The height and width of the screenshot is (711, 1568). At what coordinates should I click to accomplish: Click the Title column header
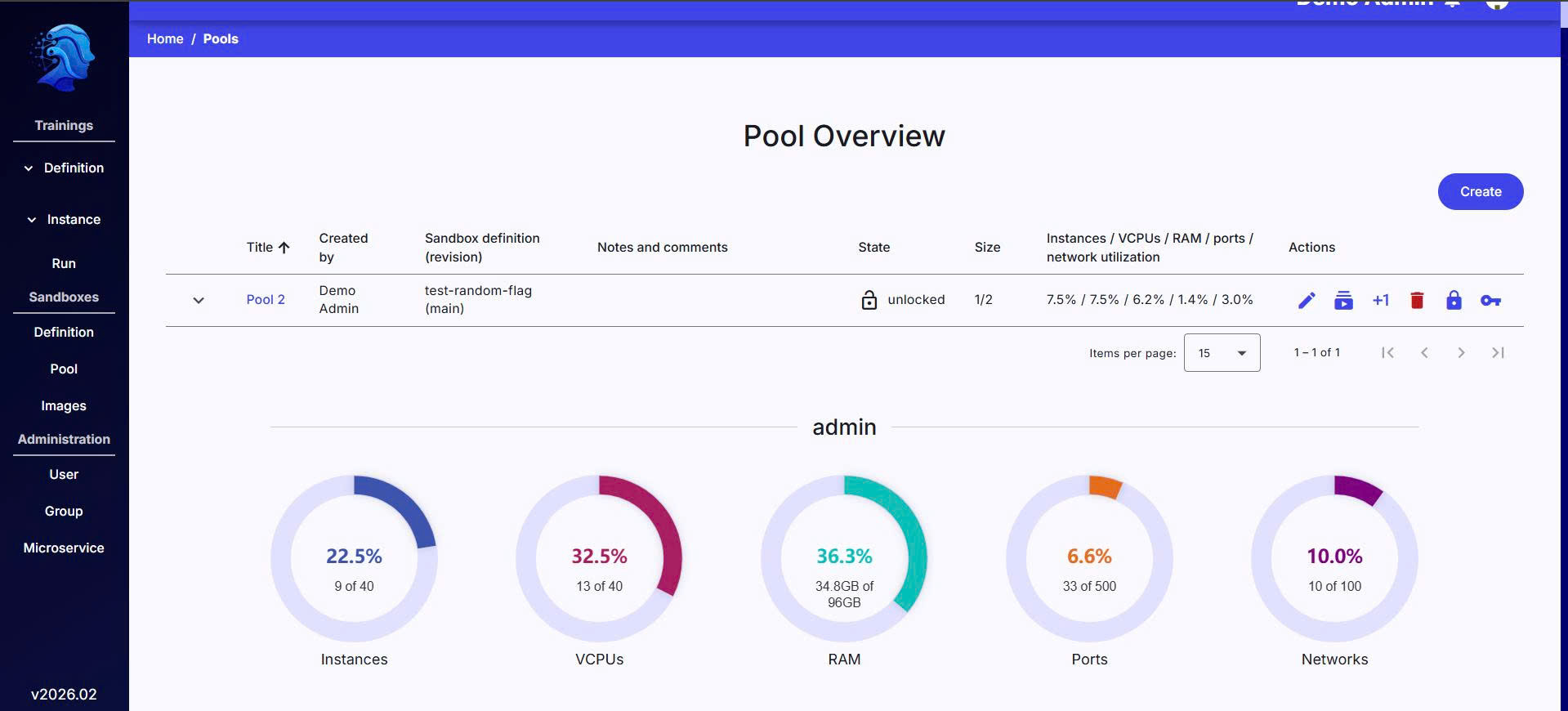point(260,248)
